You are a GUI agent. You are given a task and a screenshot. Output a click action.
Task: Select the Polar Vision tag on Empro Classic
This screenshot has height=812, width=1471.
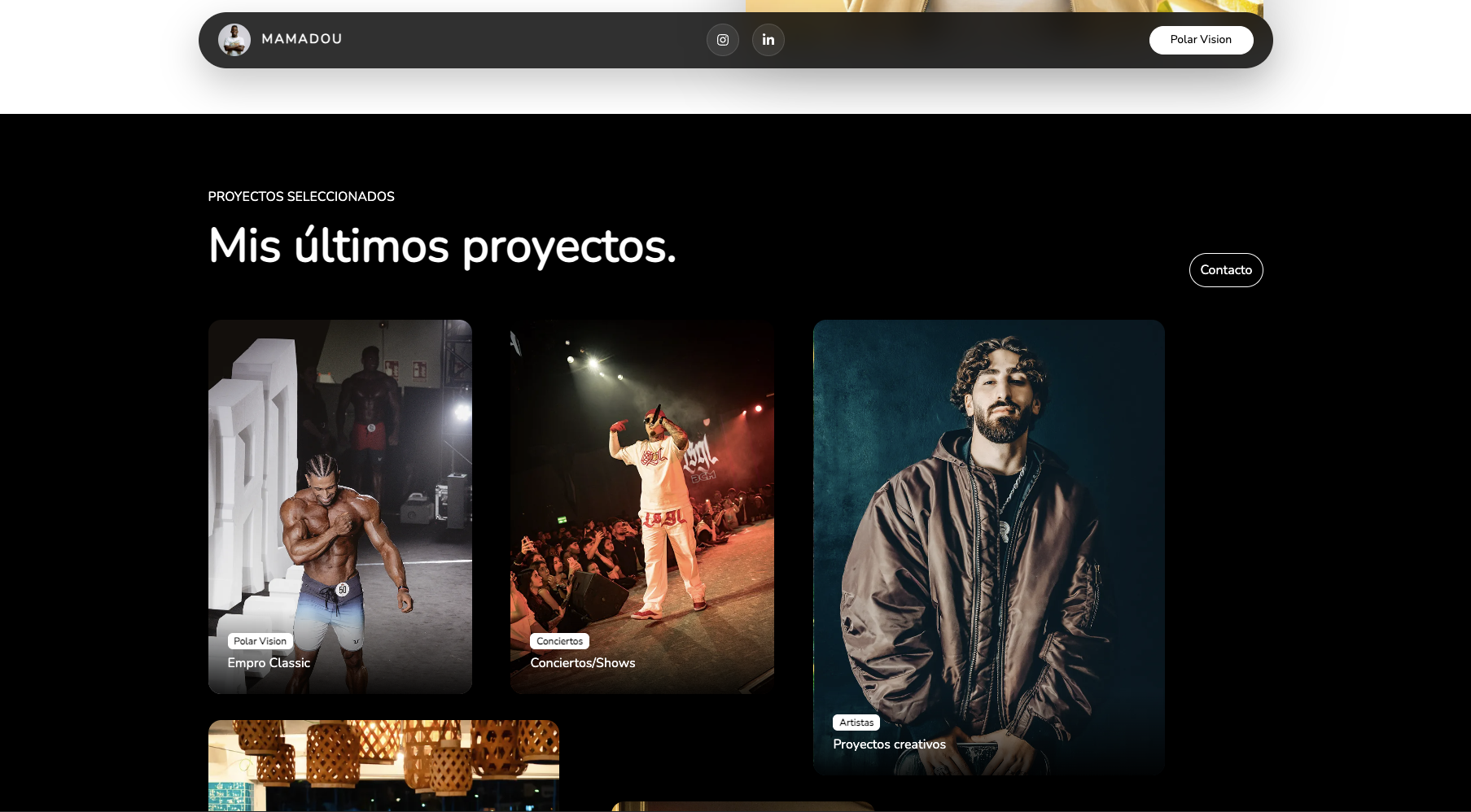click(260, 641)
